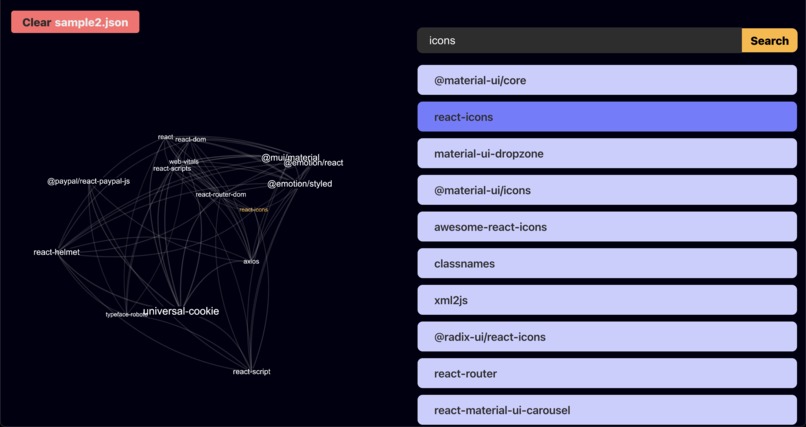Focus the search field containing "icons"
Viewport: 806px width, 427px height.
pyautogui.click(x=579, y=41)
